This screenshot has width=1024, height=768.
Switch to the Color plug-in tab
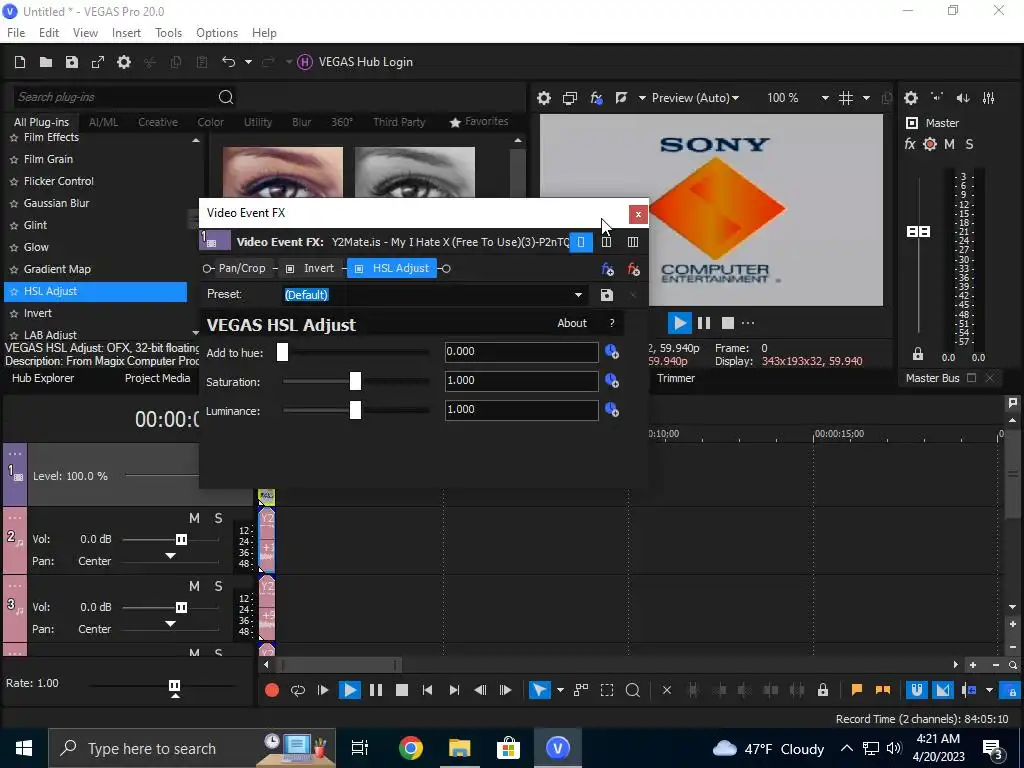(x=210, y=122)
